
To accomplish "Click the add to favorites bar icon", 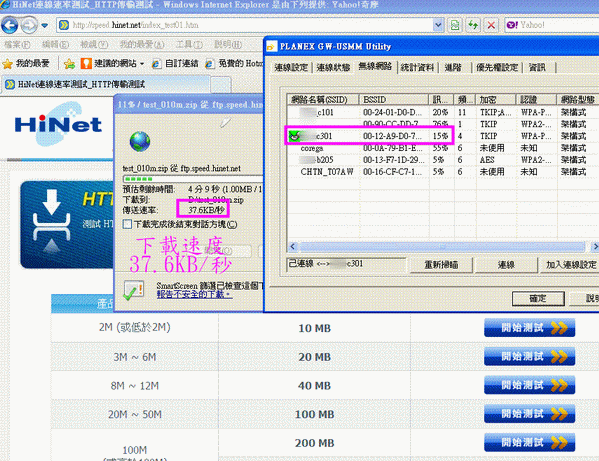I will point(70,63).
